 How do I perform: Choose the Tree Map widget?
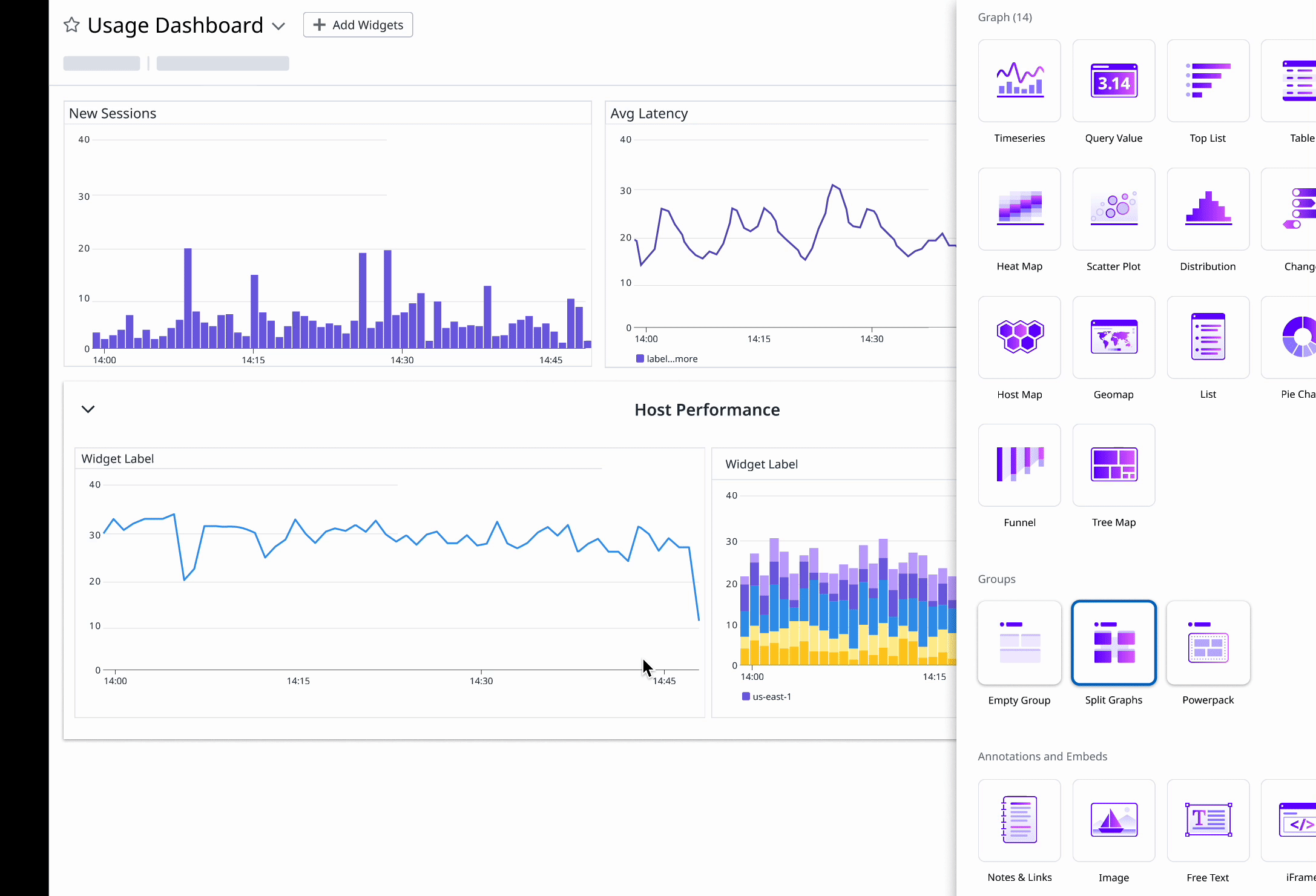coord(1113,465)
